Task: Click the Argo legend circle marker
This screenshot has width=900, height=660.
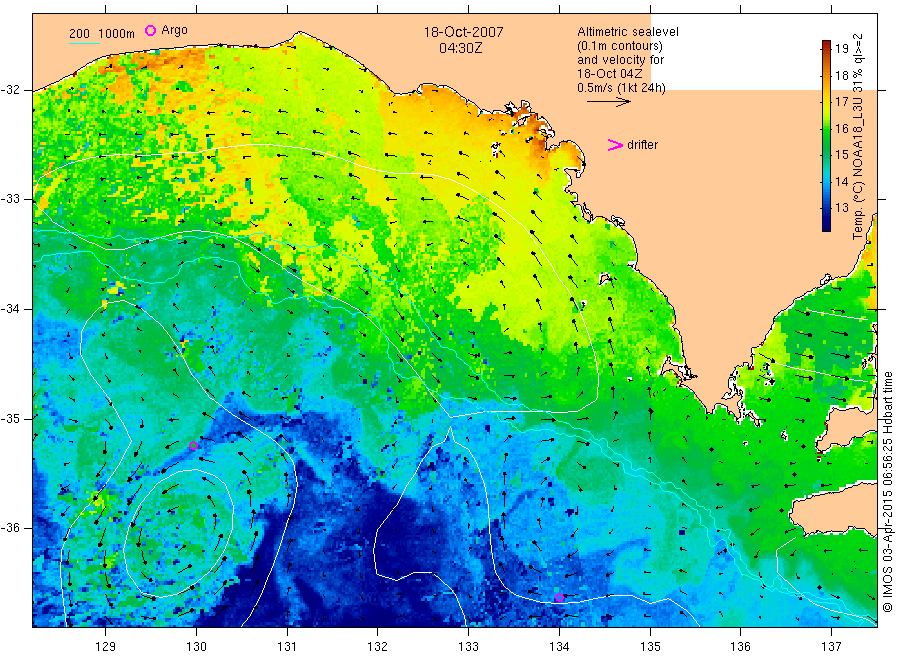Action: (x=150, y=30)
